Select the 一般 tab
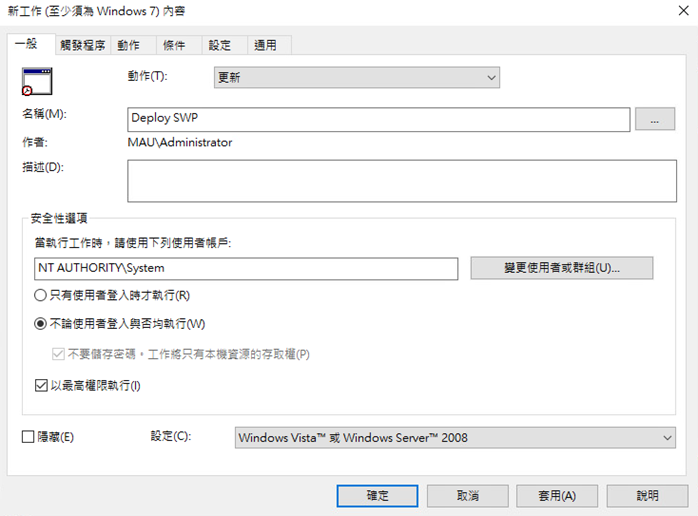Screen dimensions: 698x516 click(31, 44)
